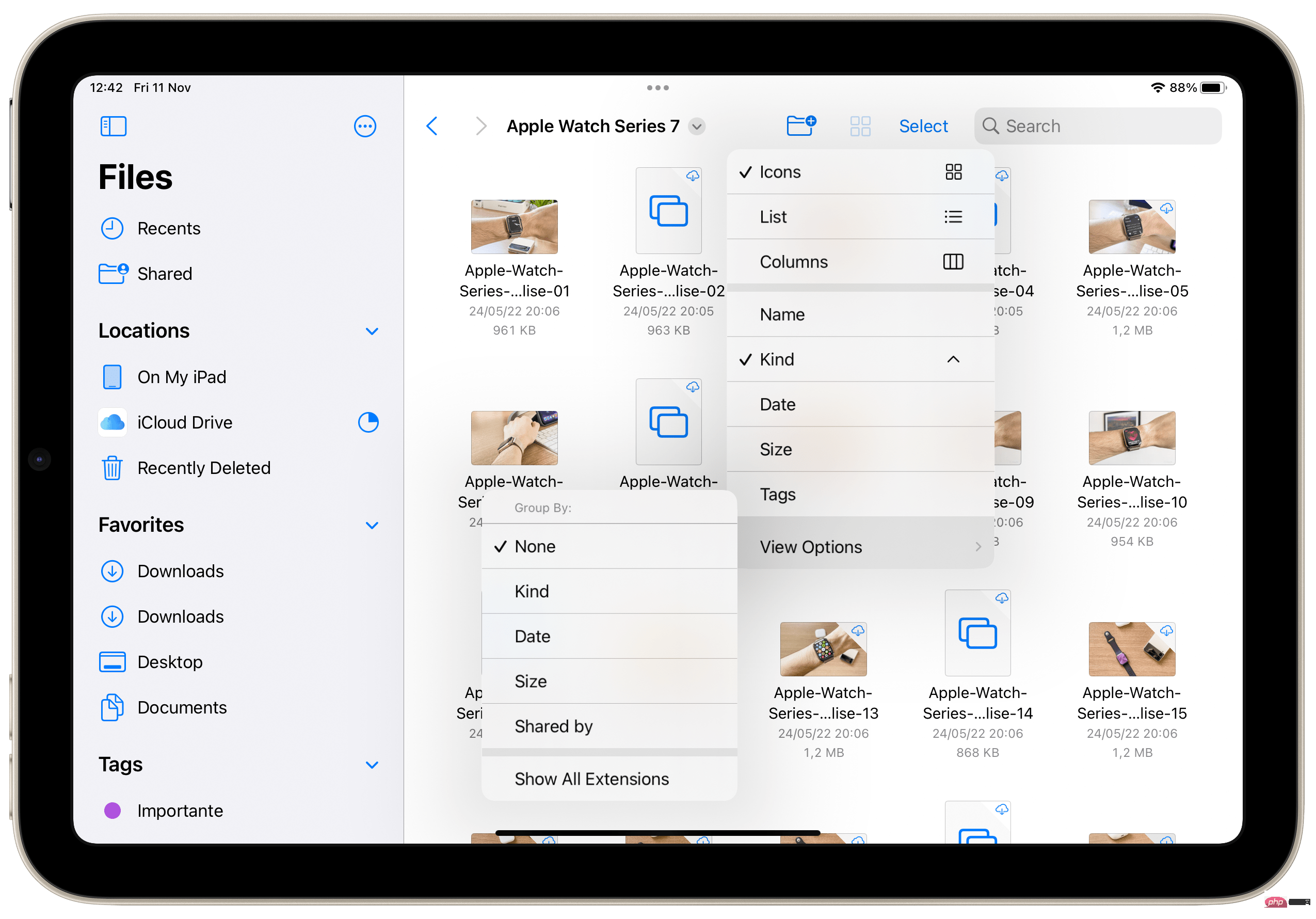Expand the Tags section chevron
Viewport: 1316px width, 919px height.
tap(372, 764)
